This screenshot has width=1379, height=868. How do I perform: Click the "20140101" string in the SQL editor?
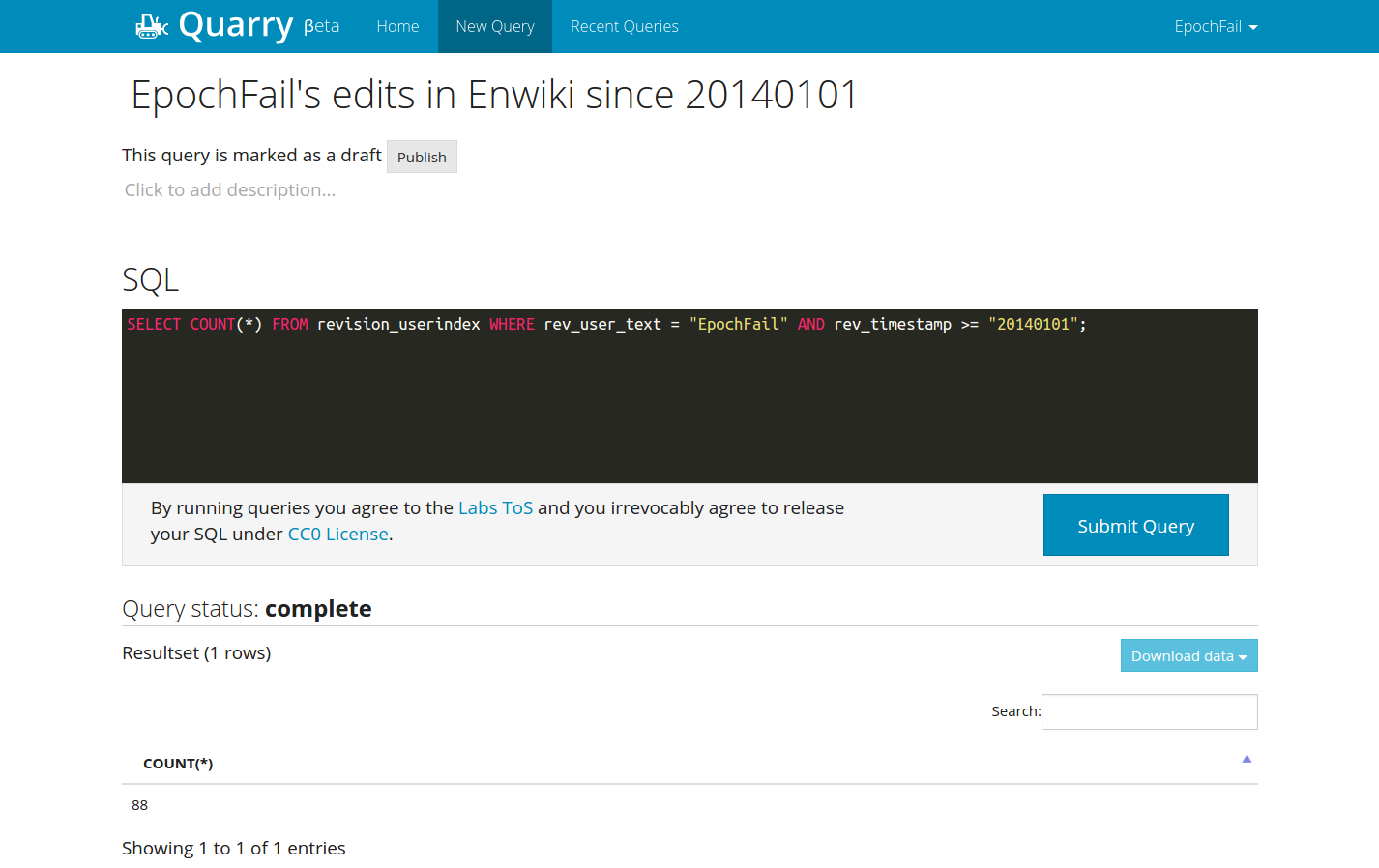(1032, 324)
